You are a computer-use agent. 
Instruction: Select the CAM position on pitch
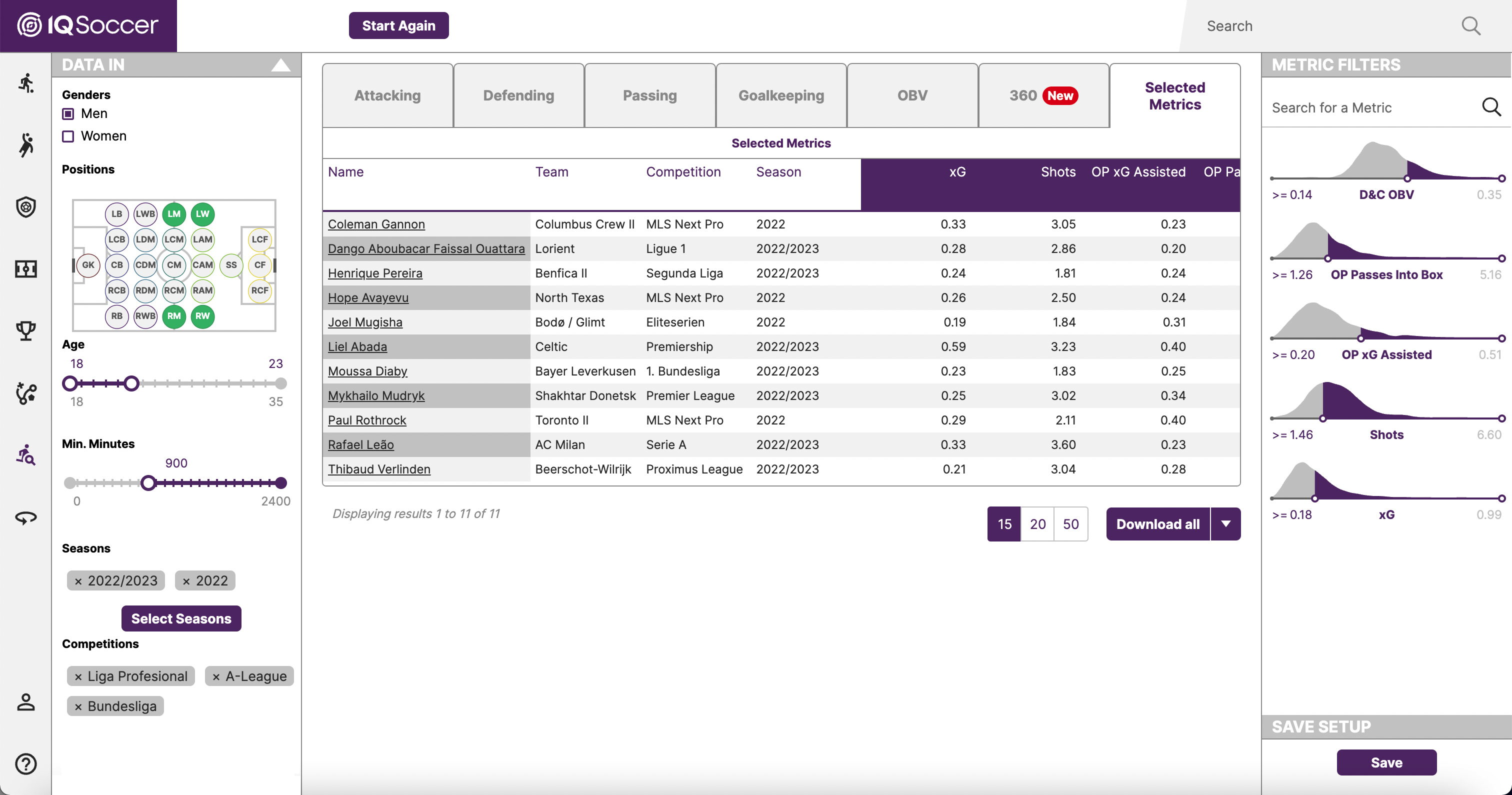point(202,265)
